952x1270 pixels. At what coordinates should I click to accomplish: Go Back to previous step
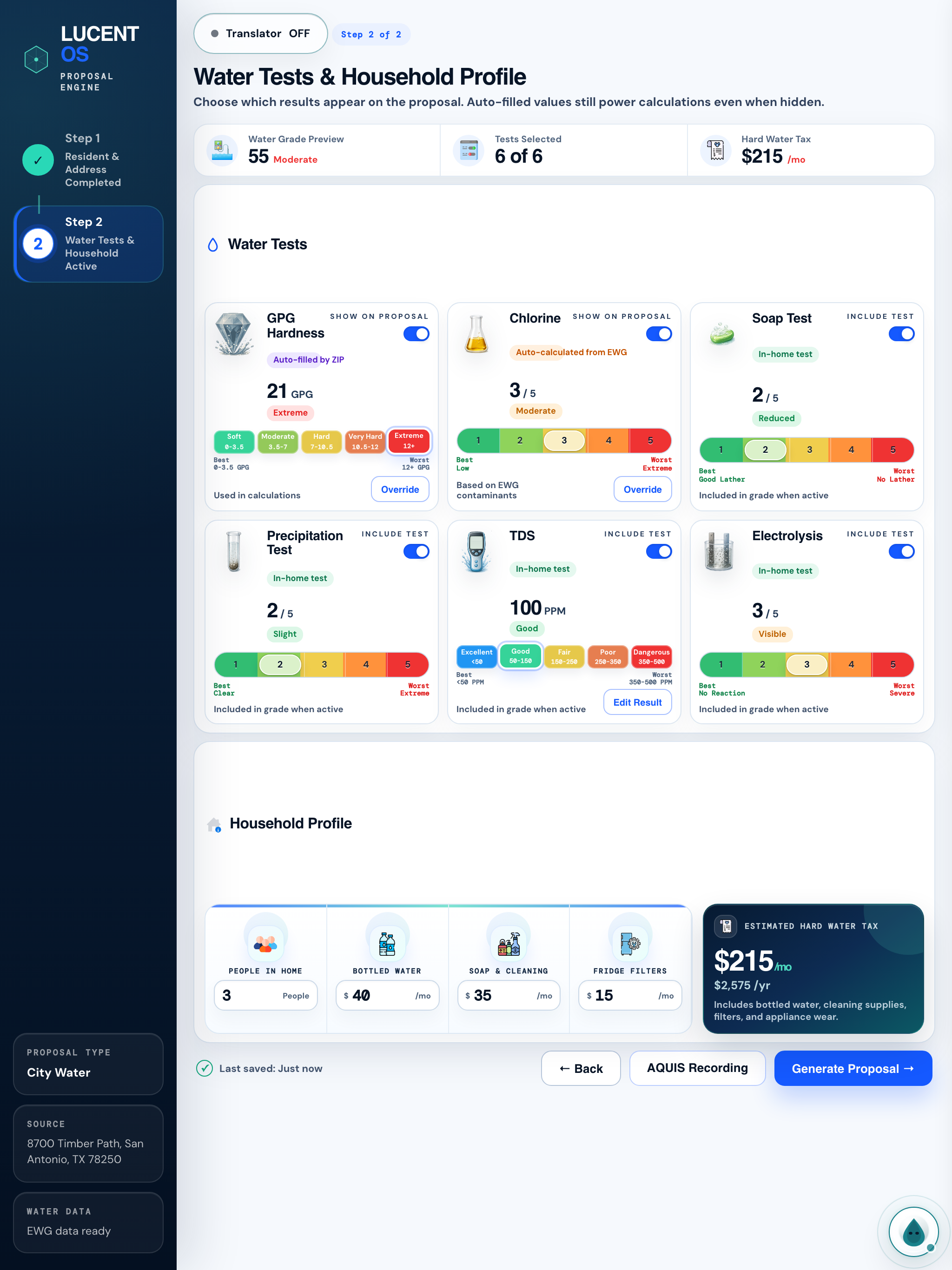[581, 1068]
